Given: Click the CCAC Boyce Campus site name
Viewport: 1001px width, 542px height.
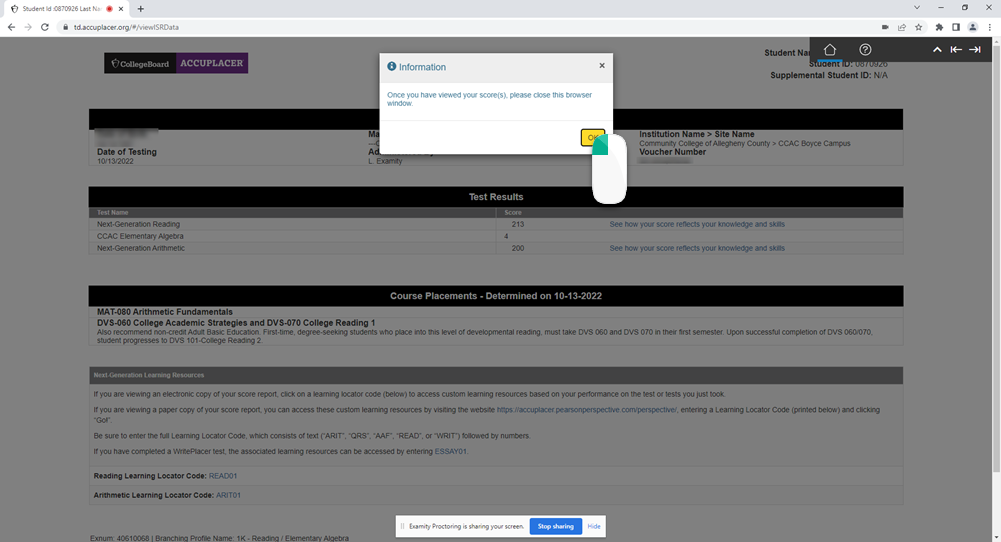Looking at the screenshot, I should click(x=814, y=144).
